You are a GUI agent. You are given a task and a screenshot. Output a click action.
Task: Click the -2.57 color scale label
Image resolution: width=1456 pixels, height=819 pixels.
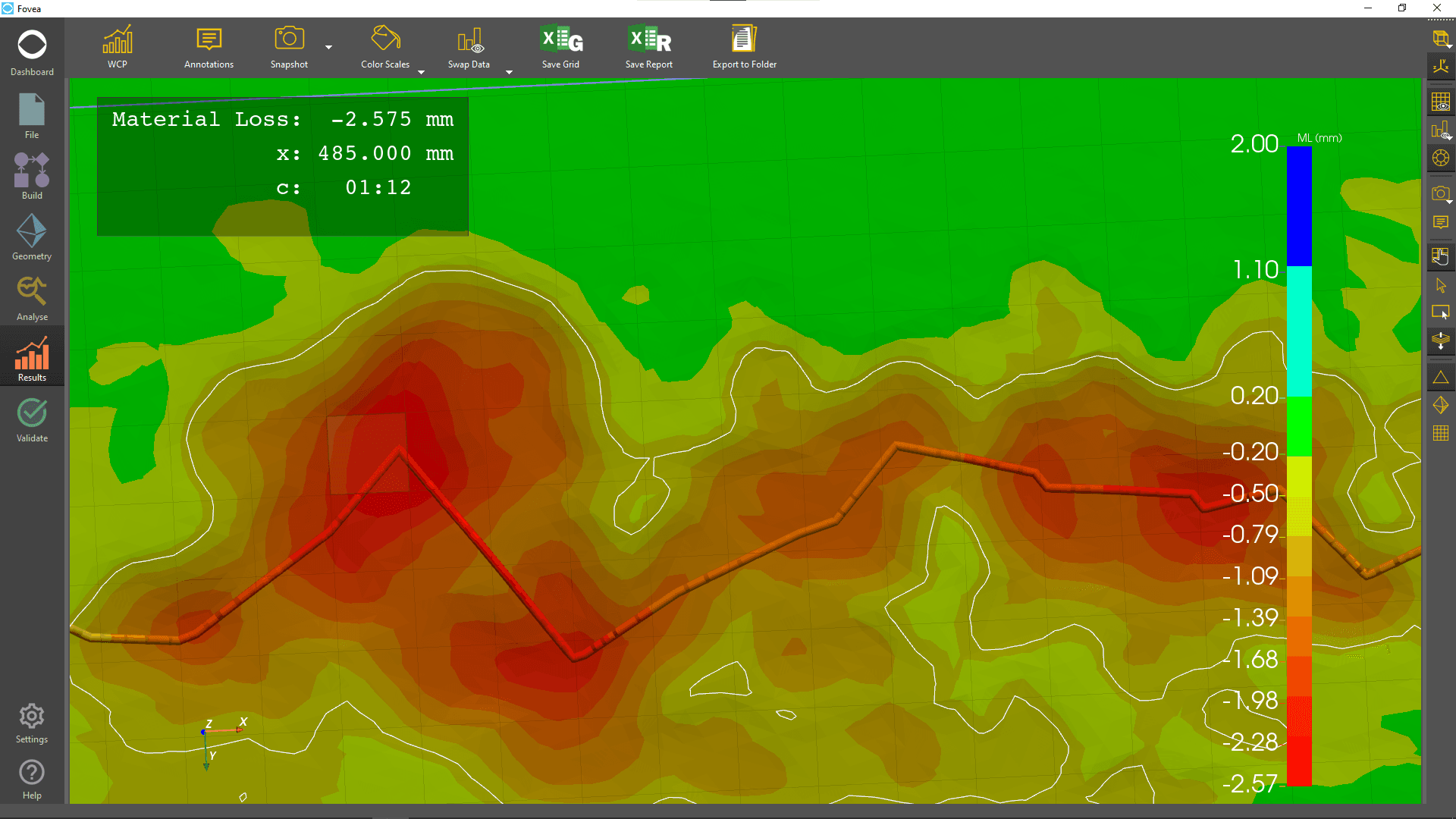click(x=1250, y=783)
